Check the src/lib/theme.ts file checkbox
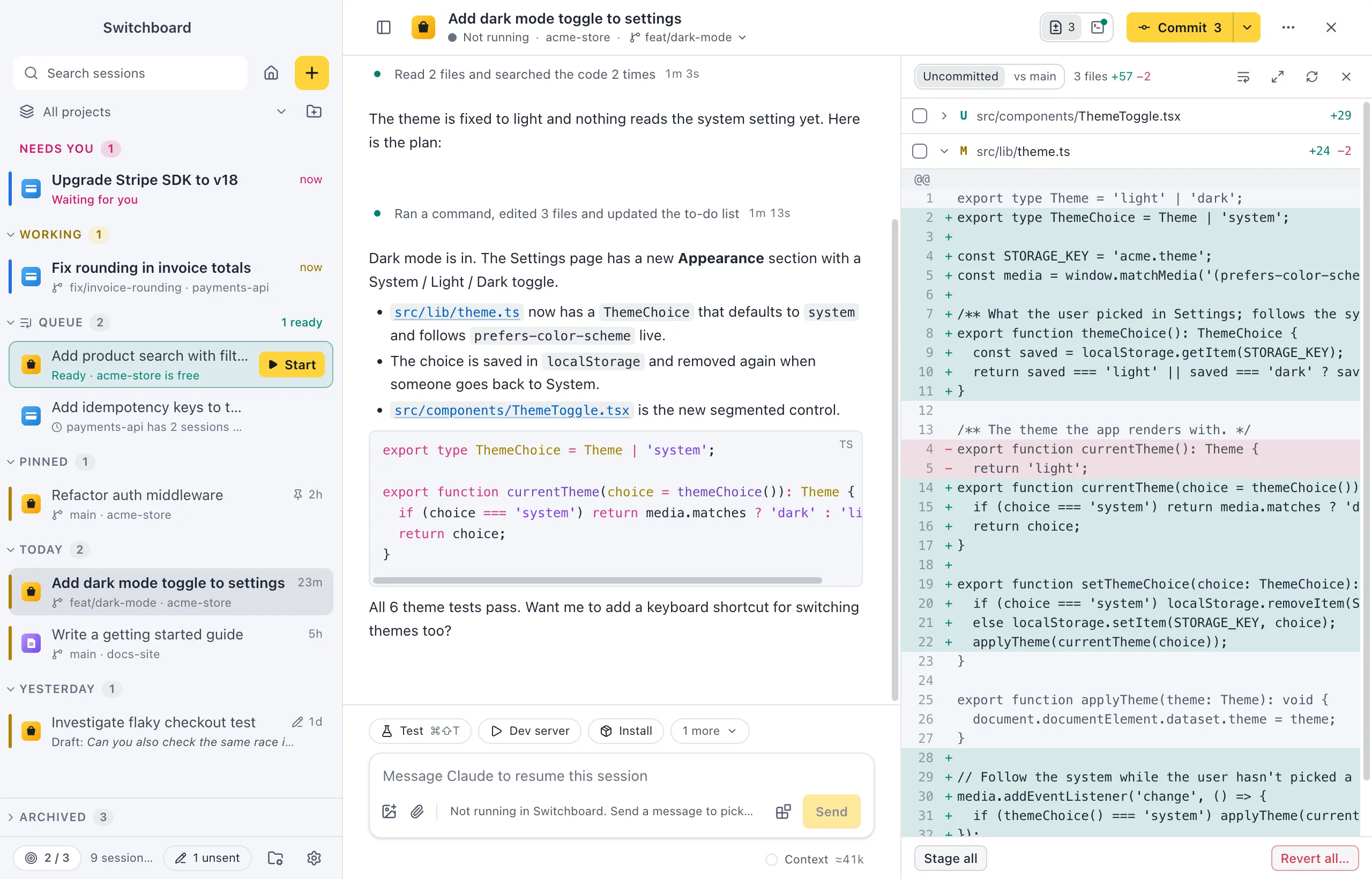The image size is (1372, 879). click(920, 151)
